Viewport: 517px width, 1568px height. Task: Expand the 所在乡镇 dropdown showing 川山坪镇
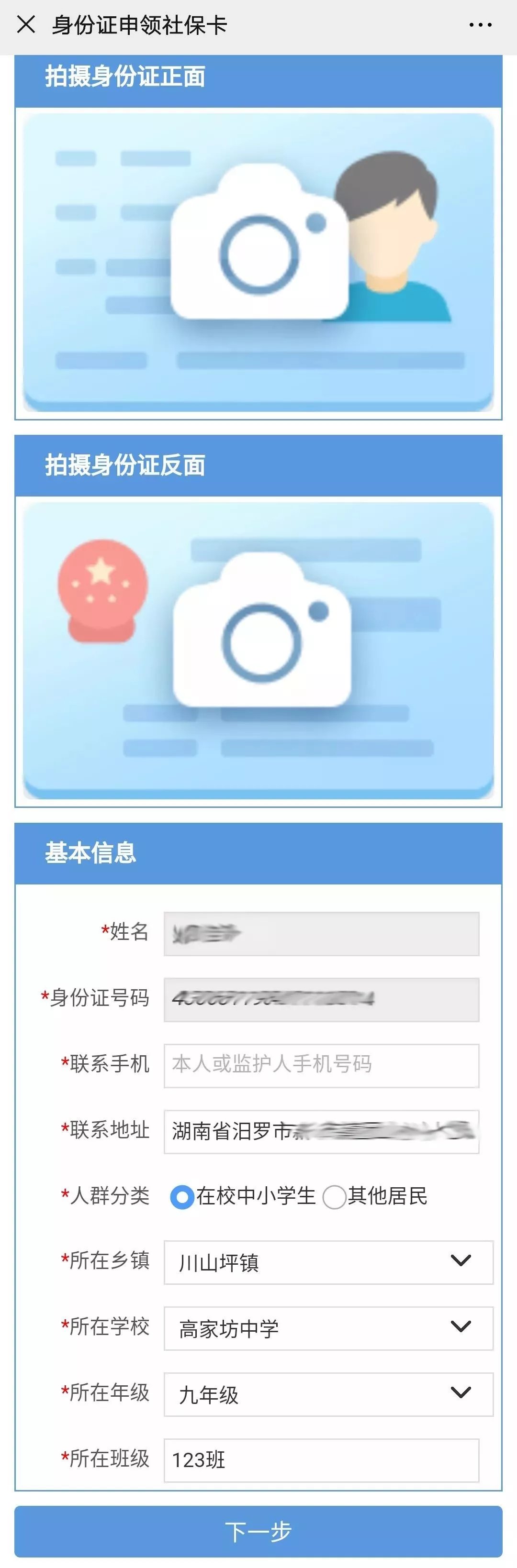pos(328,1262)
